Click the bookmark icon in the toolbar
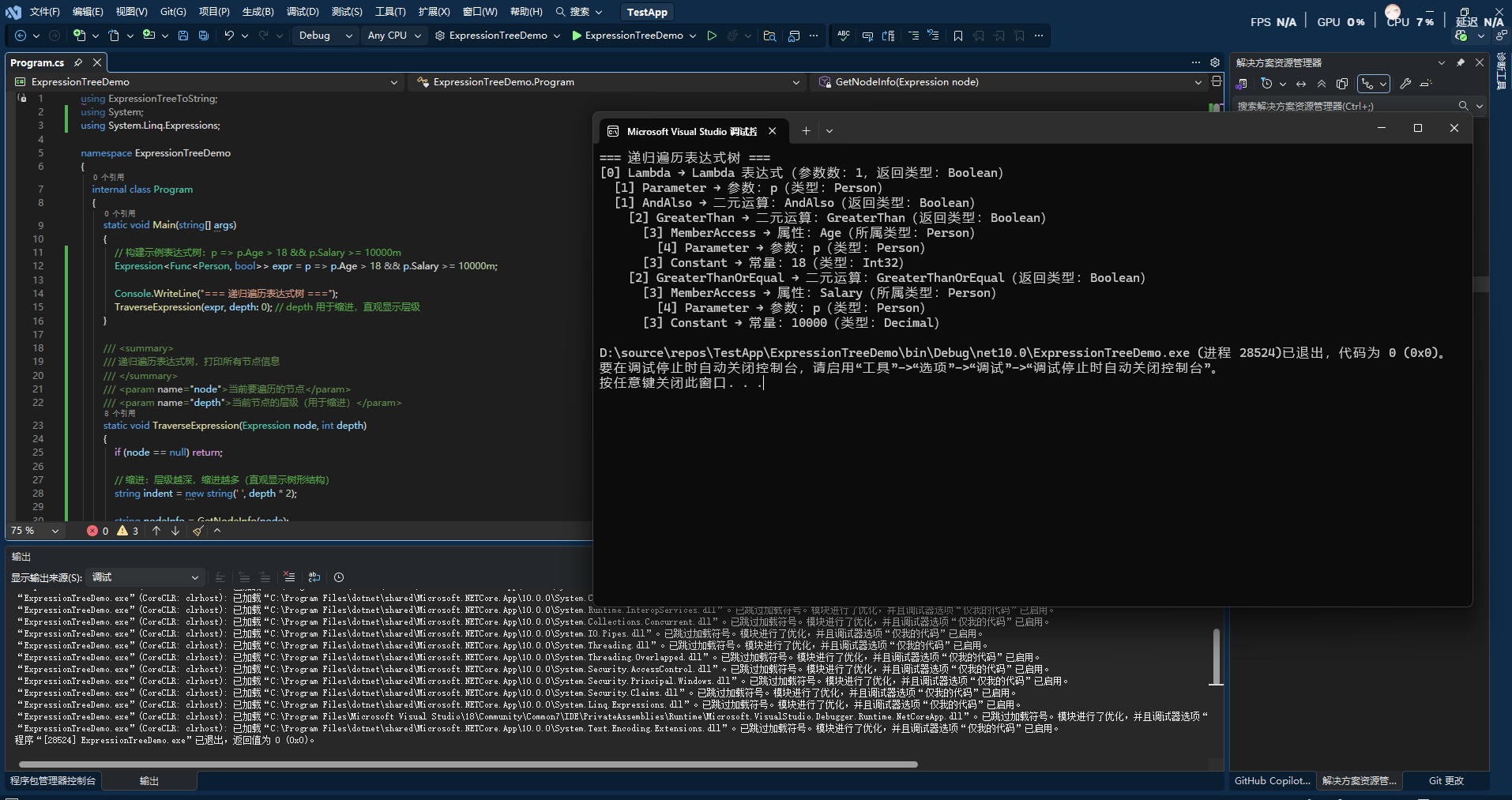This screenshot has height=800, width=1512. click(958, 36)
